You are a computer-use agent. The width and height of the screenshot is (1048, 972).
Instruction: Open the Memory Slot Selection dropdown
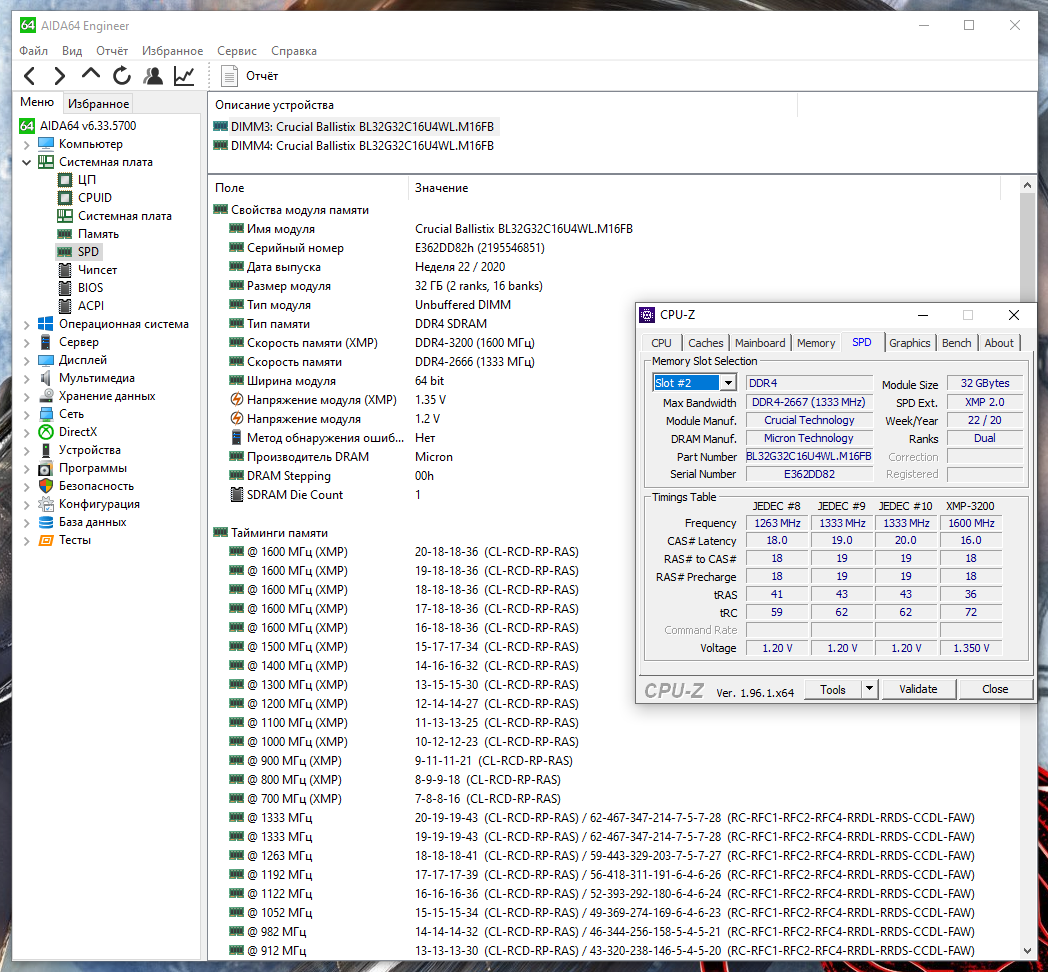coord(727,383)
